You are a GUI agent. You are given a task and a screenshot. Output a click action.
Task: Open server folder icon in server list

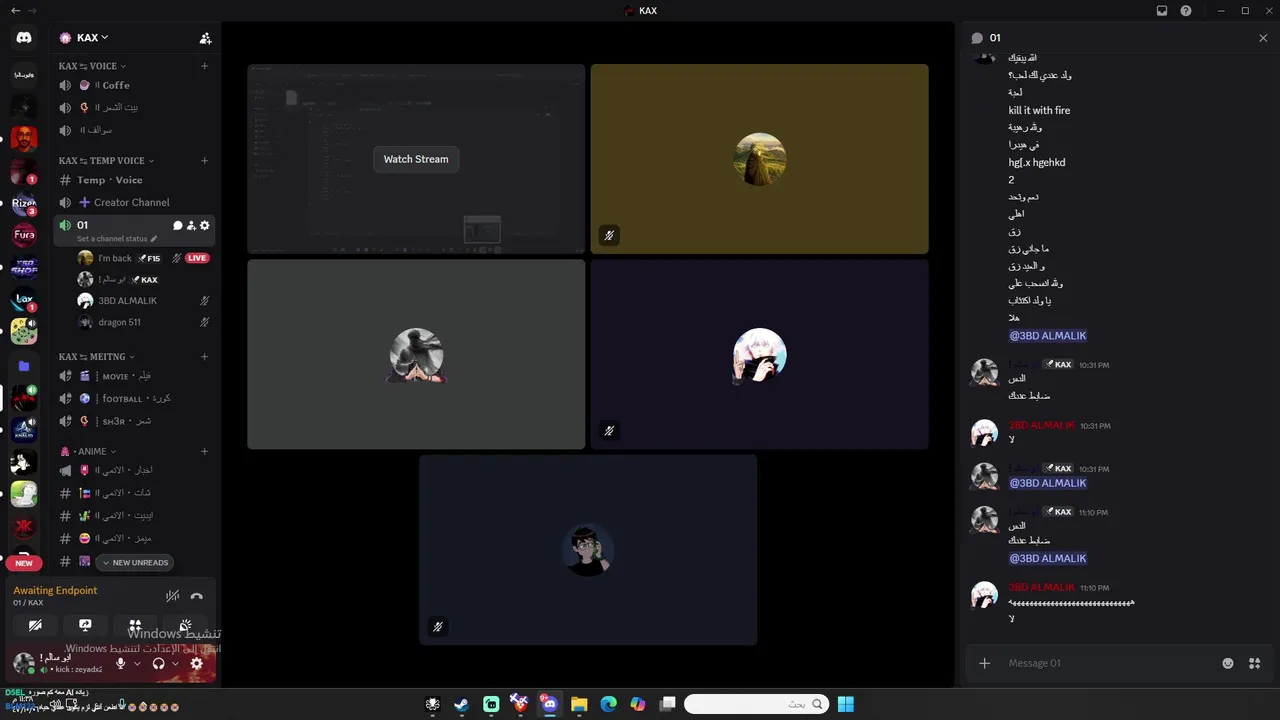[x=24, y=366]
